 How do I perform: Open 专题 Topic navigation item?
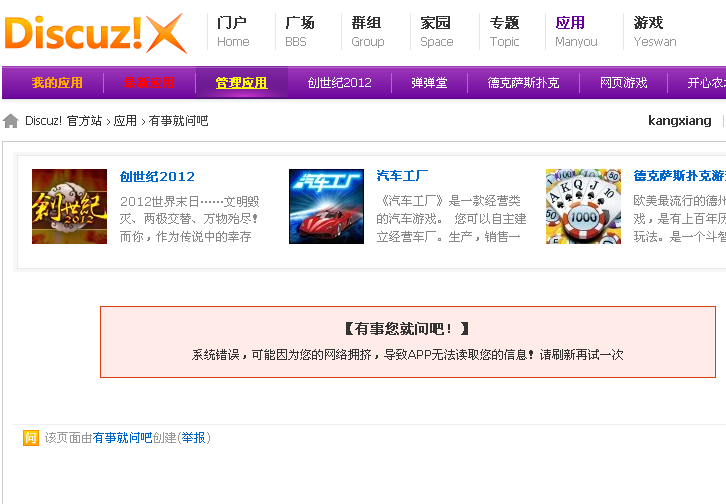(x=504, y=31)
